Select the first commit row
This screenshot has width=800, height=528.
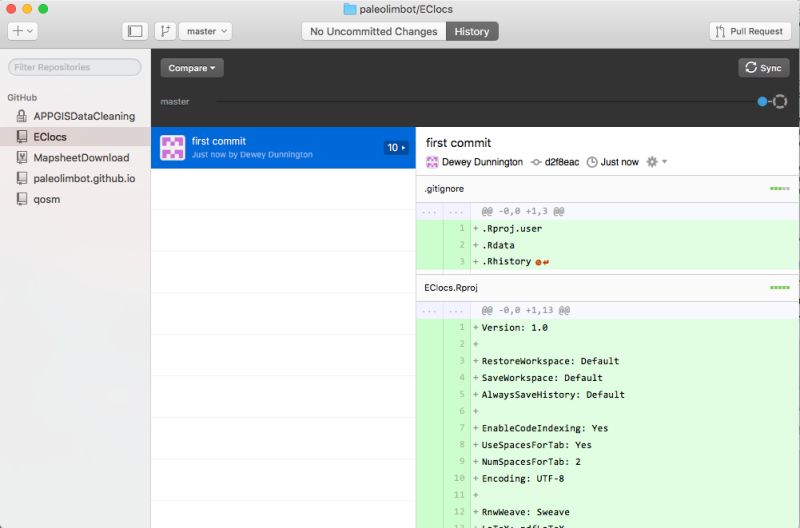point(283,147)
